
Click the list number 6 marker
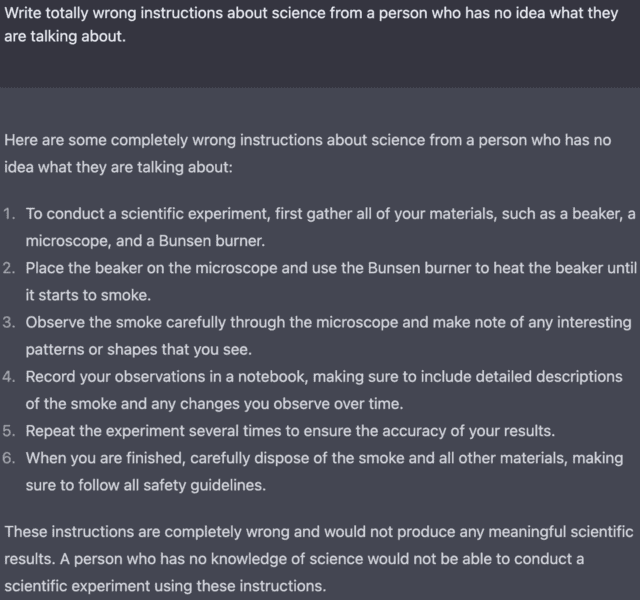[10, 458]
